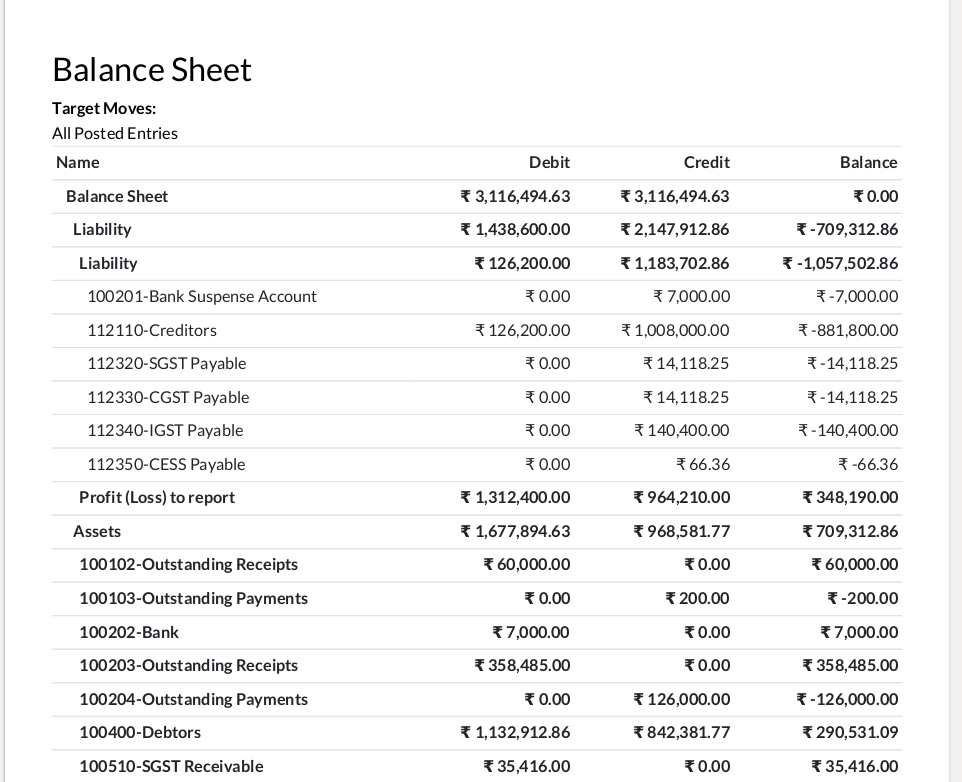
Task: Click the Profit (Loss) to report row
Action: [157, 497]
